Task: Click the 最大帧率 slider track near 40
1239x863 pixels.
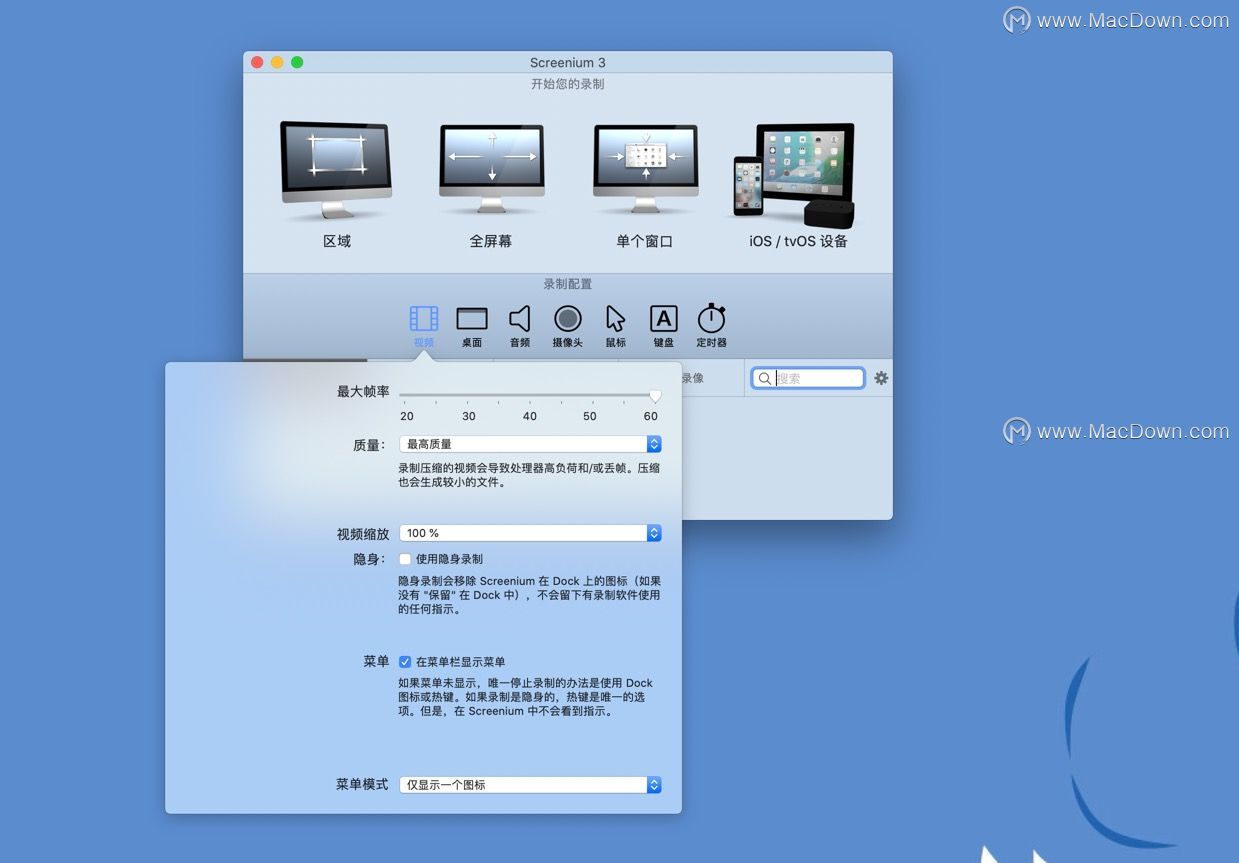Action: (530, 395)
